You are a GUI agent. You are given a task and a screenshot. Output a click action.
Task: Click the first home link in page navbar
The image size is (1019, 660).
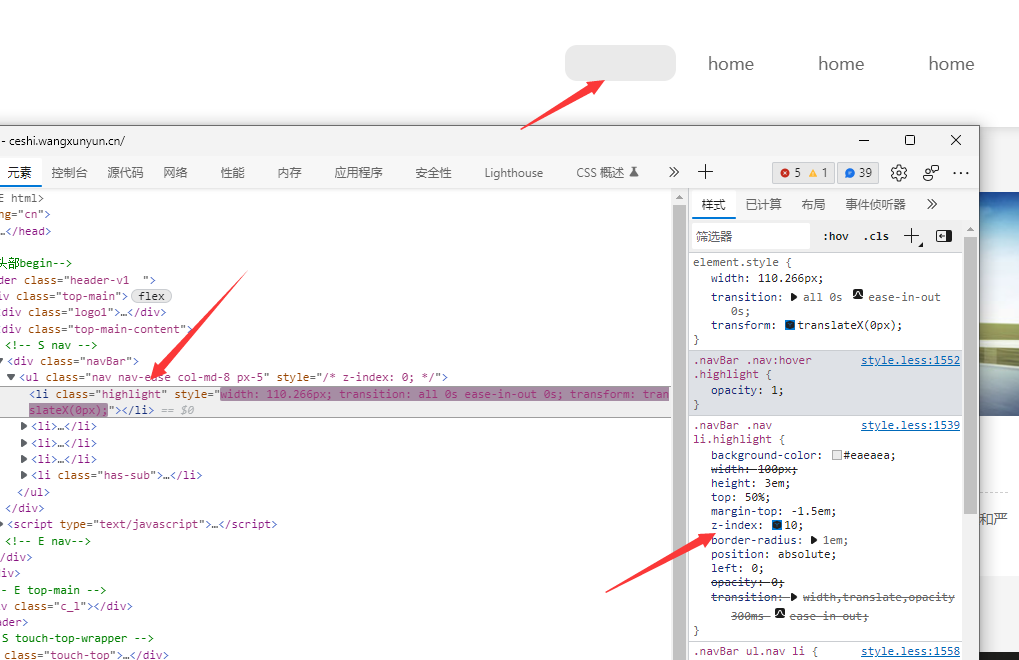(730, 64)
